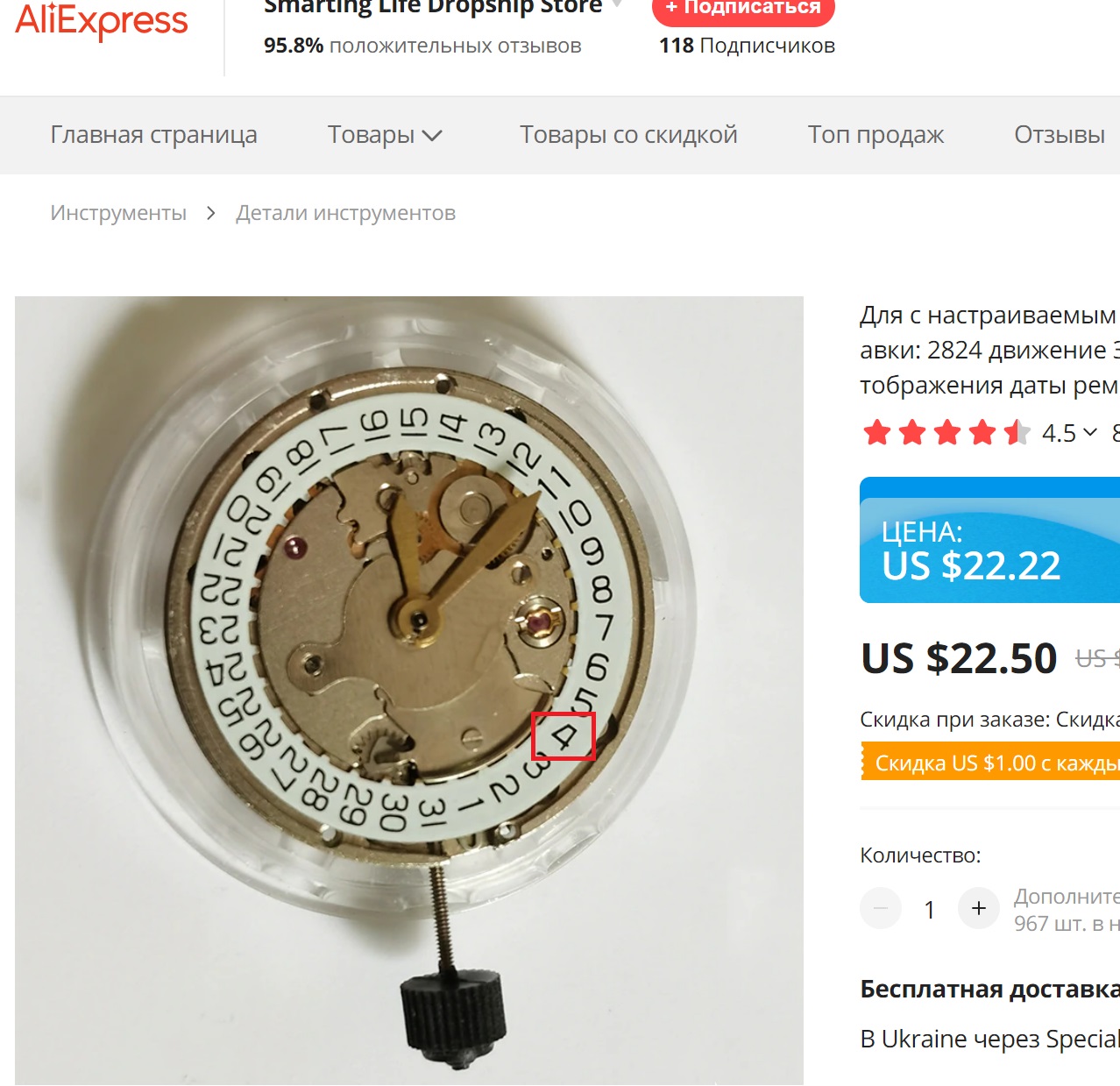Click the watch movement product image

click(409, 691)
